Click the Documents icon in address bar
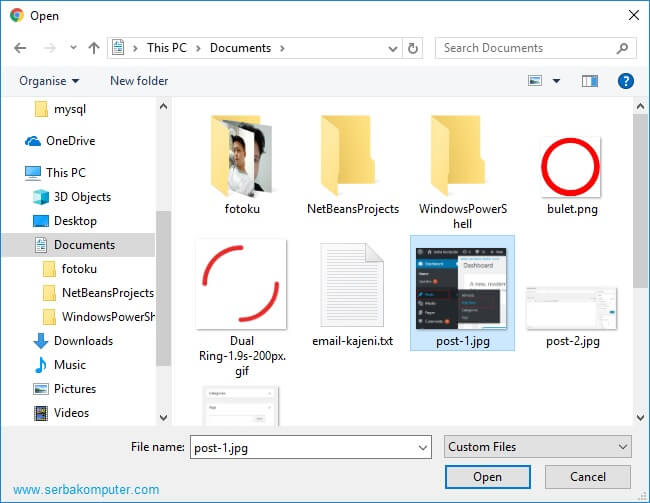The image size is (650, 503). 119,48
